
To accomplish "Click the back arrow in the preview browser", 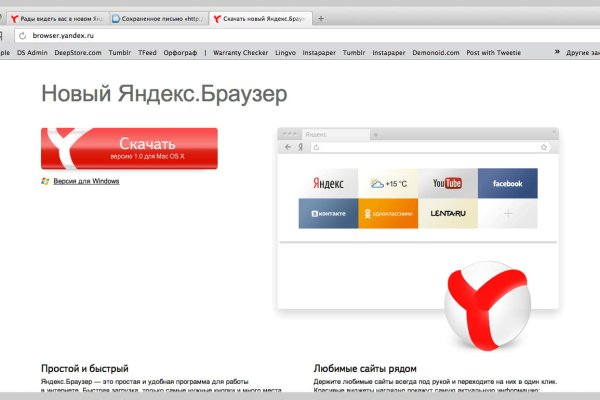I will click(x=288, y=147).
